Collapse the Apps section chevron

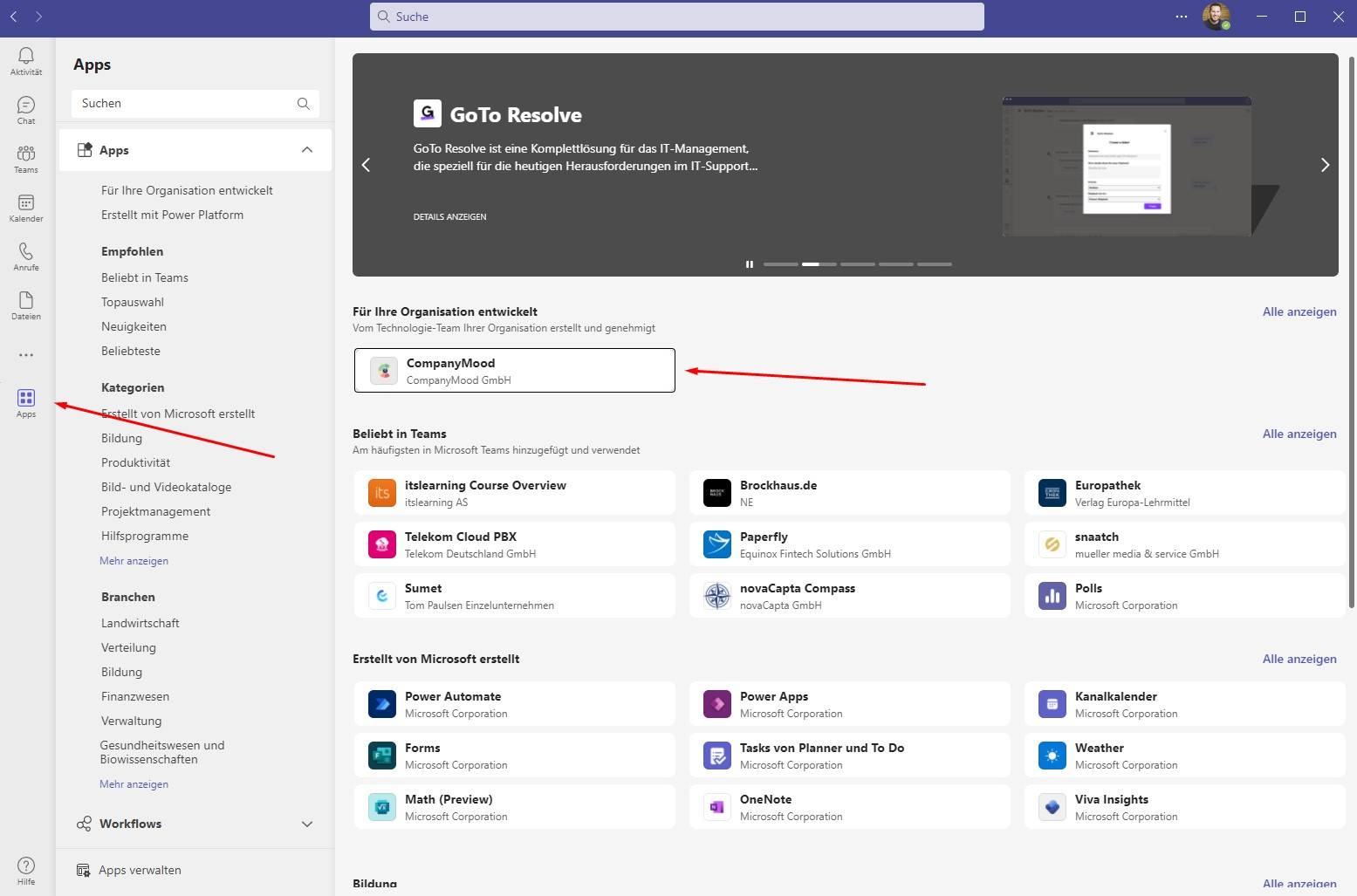[307, 150]
